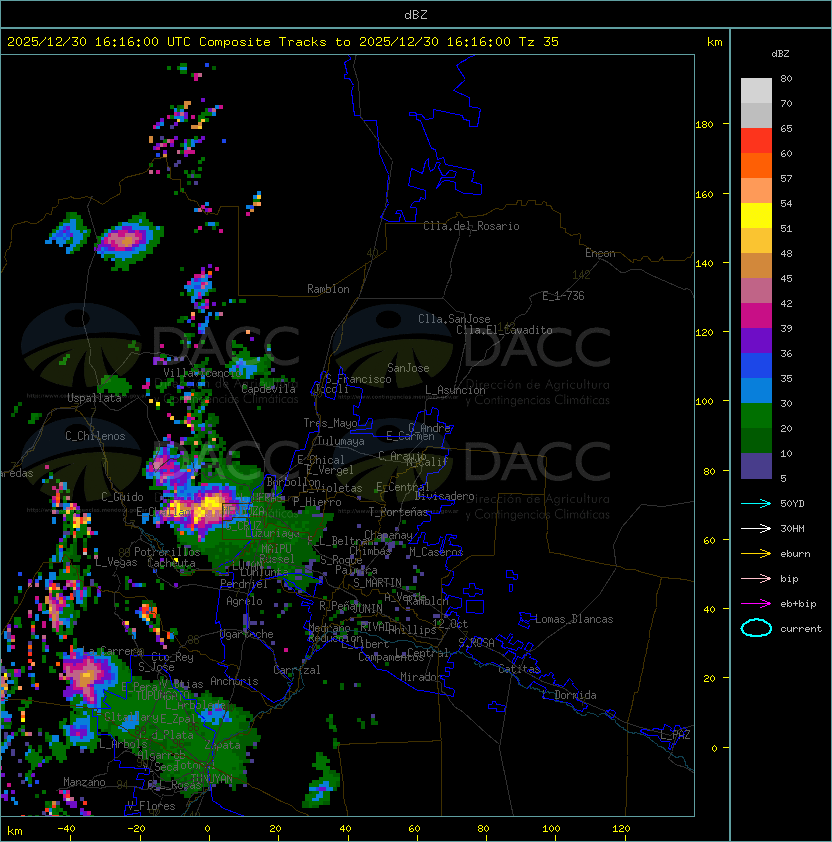Viewport: 832px width, 842px height.
Task: Click the TUNUYAN label
Action: click(x=212, y=779)
